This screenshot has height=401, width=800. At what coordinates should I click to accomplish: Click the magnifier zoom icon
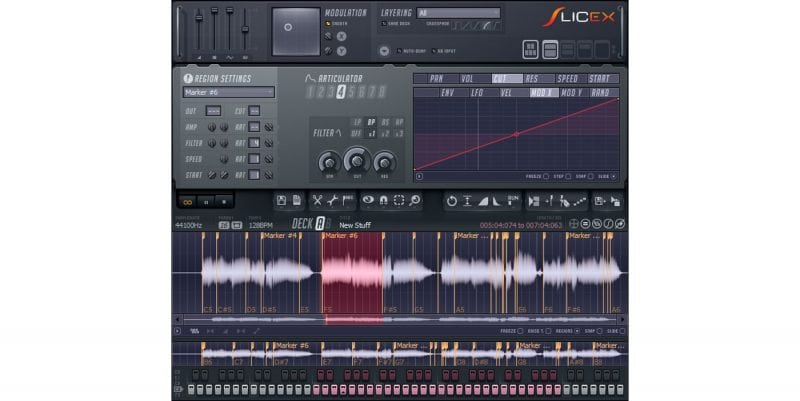point(415,201)
